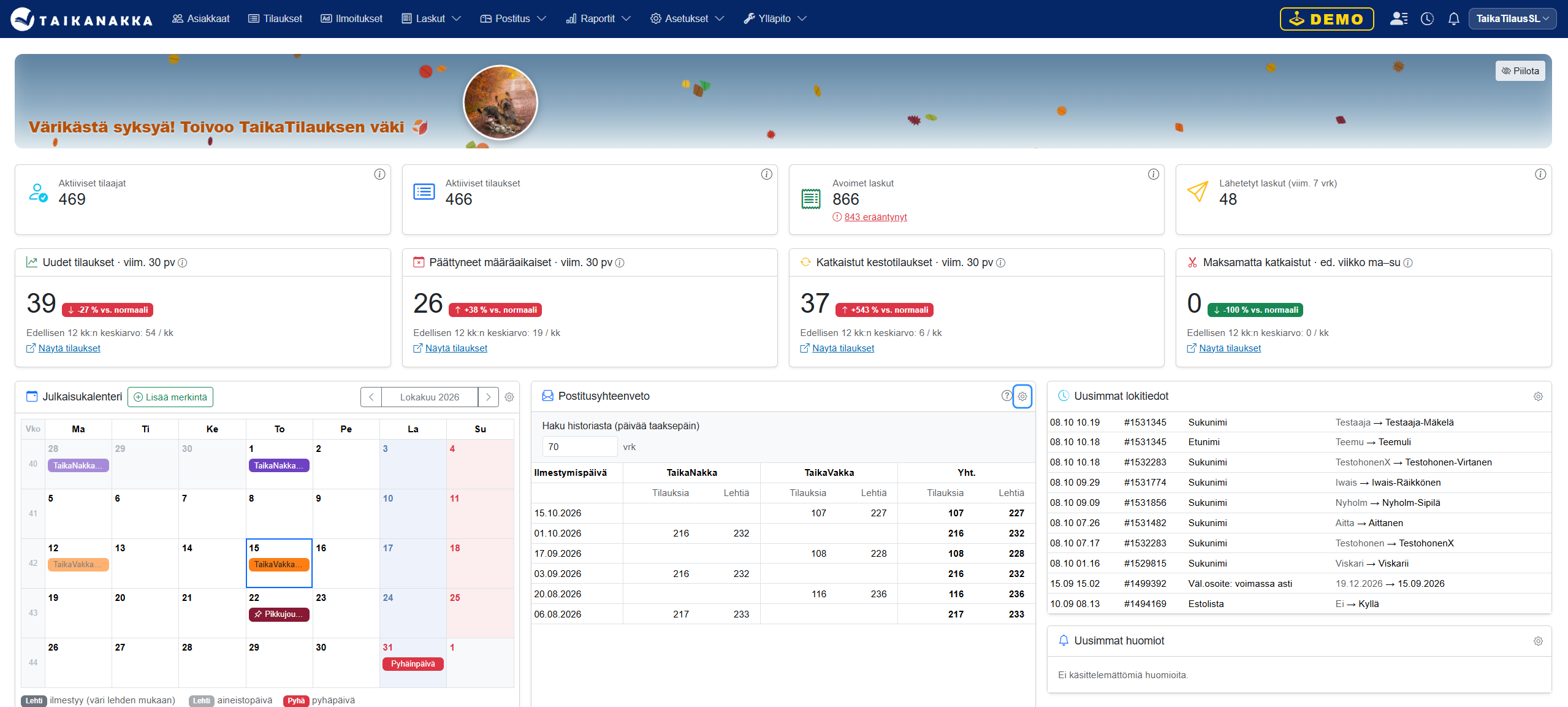Open Tilaukset in the top menu
The width and height of the screenshot is (1568, 707).
[275, 19]
